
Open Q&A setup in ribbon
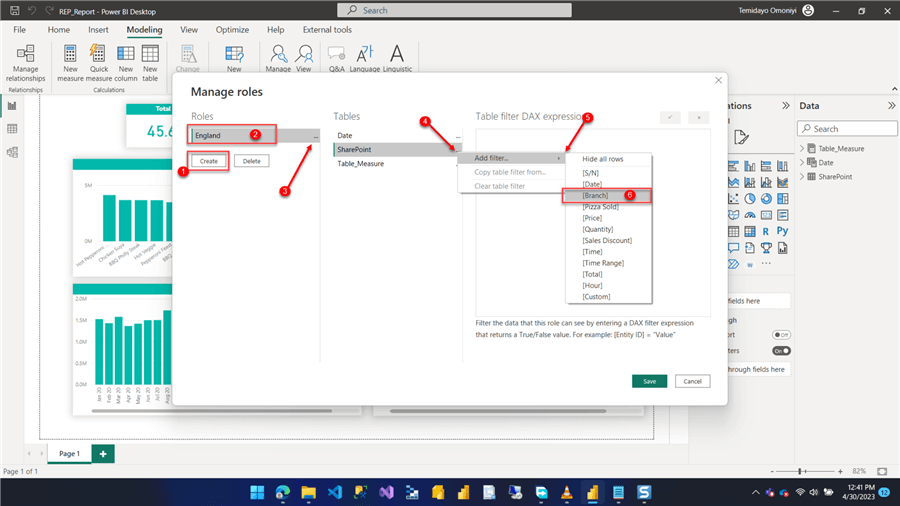(x=336, y=59)
